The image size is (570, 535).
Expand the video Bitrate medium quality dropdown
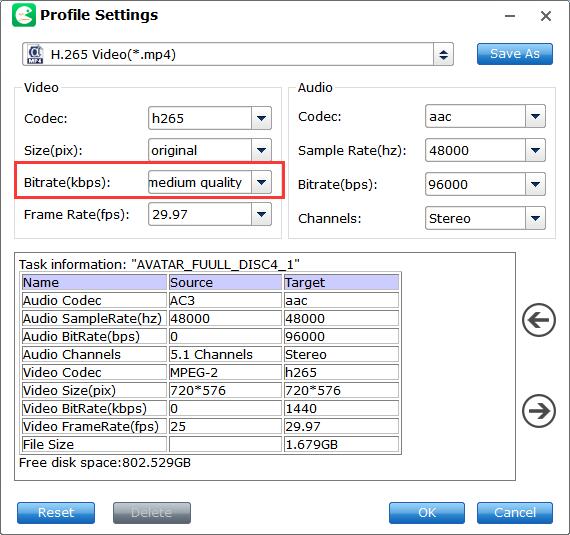(x=261, y=182)
